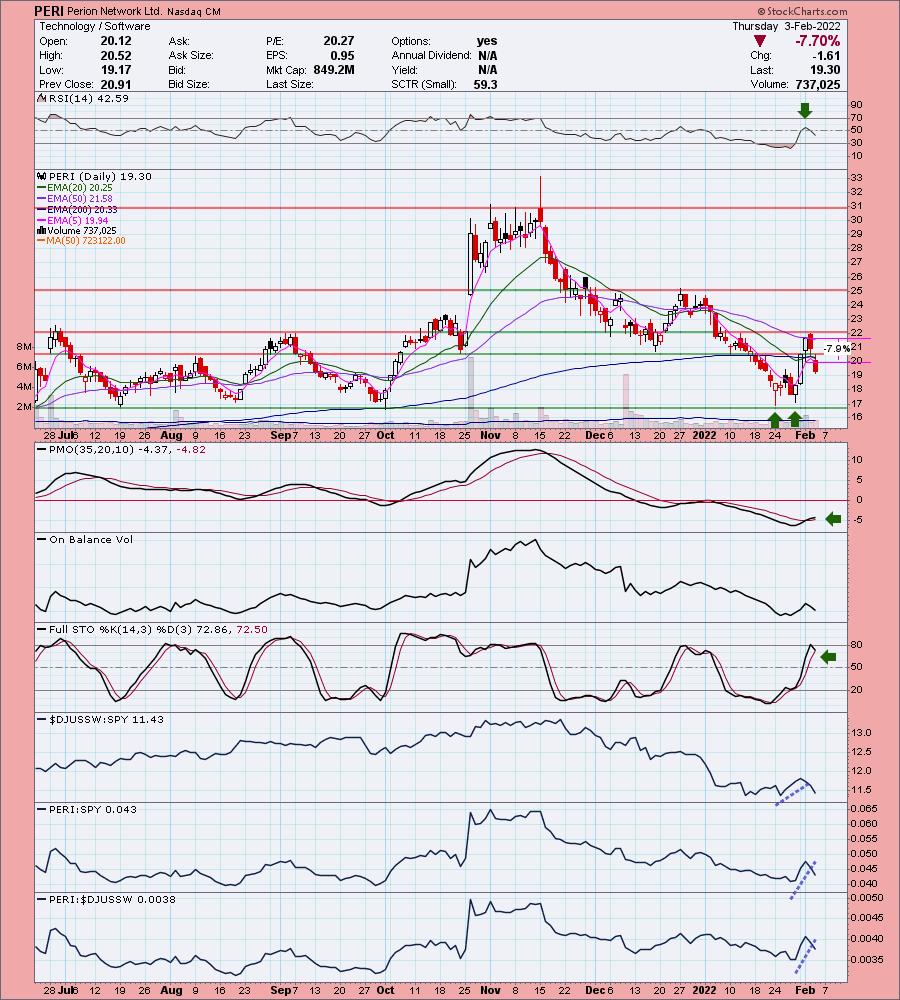Image resolution: width=900 pixels, height=1000 pixels.
Task: Click the EMA(5) 19.94 legend entry
Action: [x=72, y=220]
